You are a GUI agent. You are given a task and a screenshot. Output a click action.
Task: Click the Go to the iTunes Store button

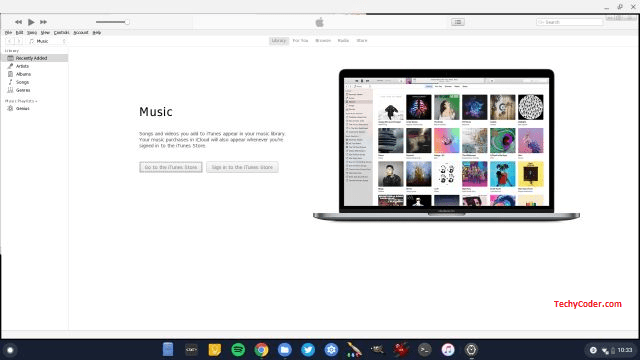click(x=171, y=167)
